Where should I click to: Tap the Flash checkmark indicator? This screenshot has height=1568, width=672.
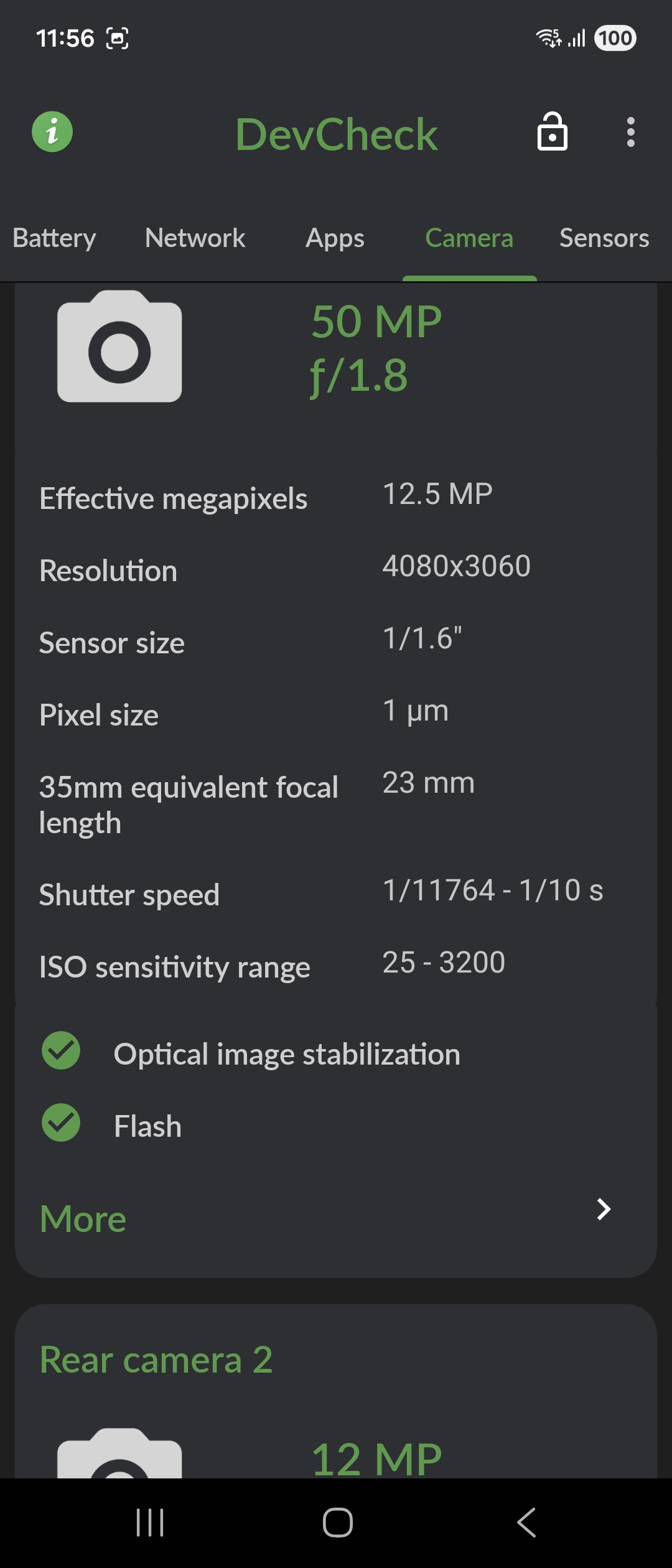pyautogui.click(x=61, y=1123)
